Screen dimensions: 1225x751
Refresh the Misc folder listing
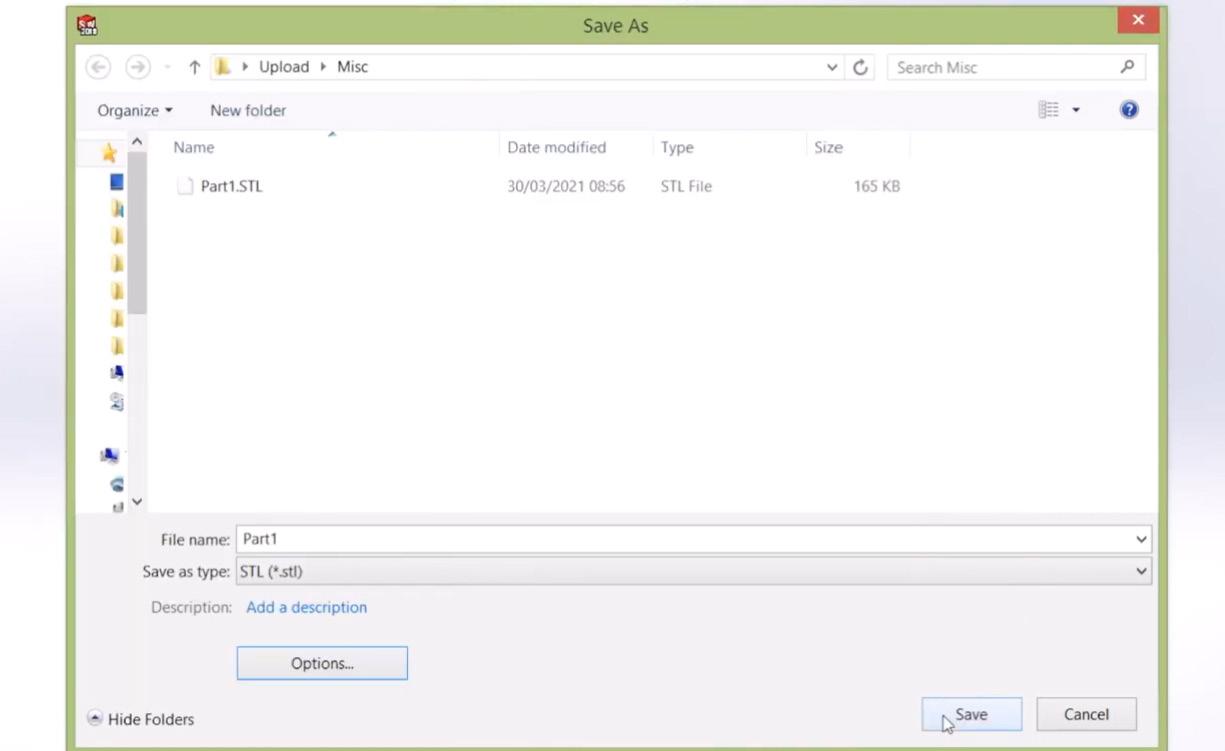860,67
